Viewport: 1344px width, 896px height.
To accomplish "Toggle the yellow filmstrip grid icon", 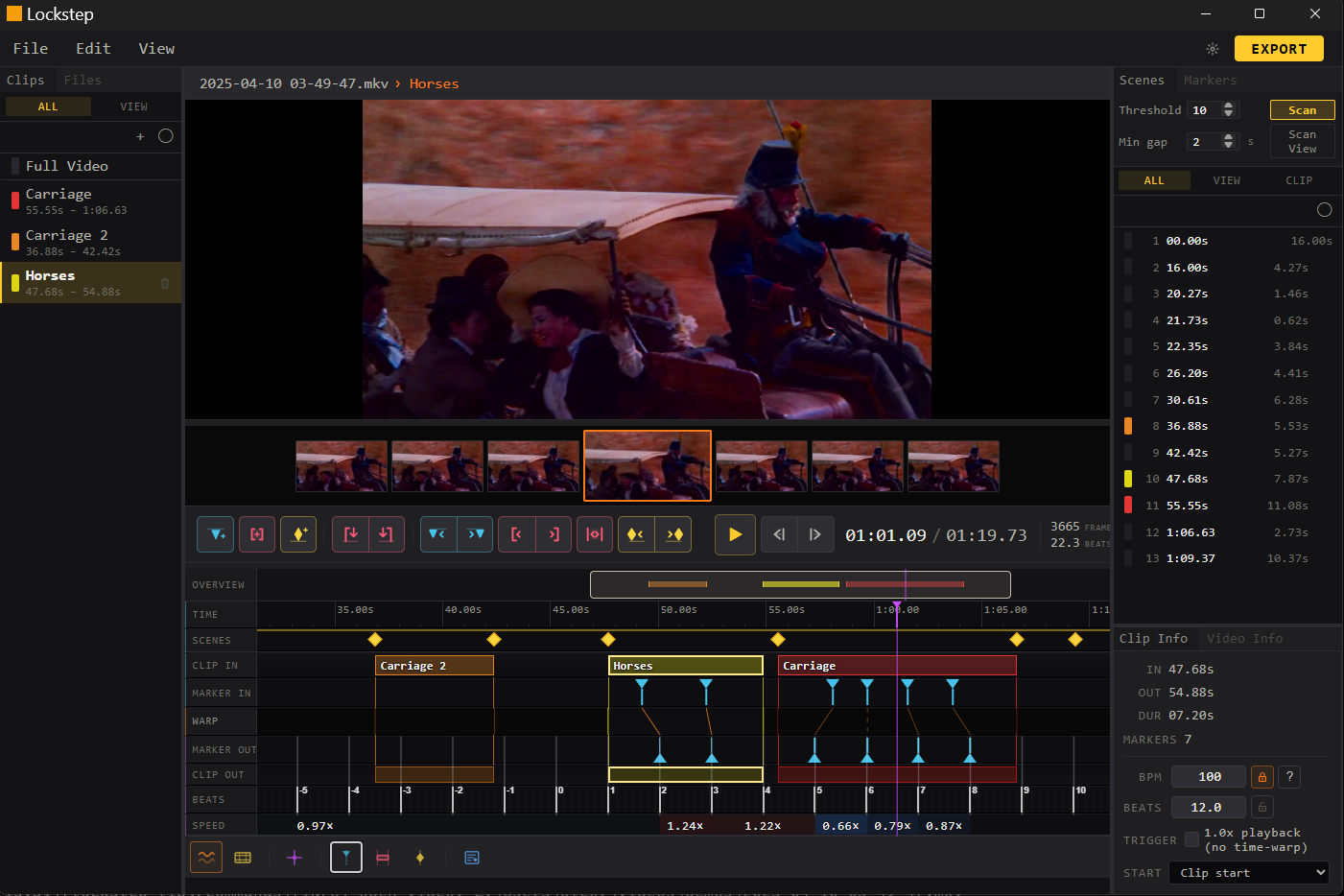I will 243,858.
